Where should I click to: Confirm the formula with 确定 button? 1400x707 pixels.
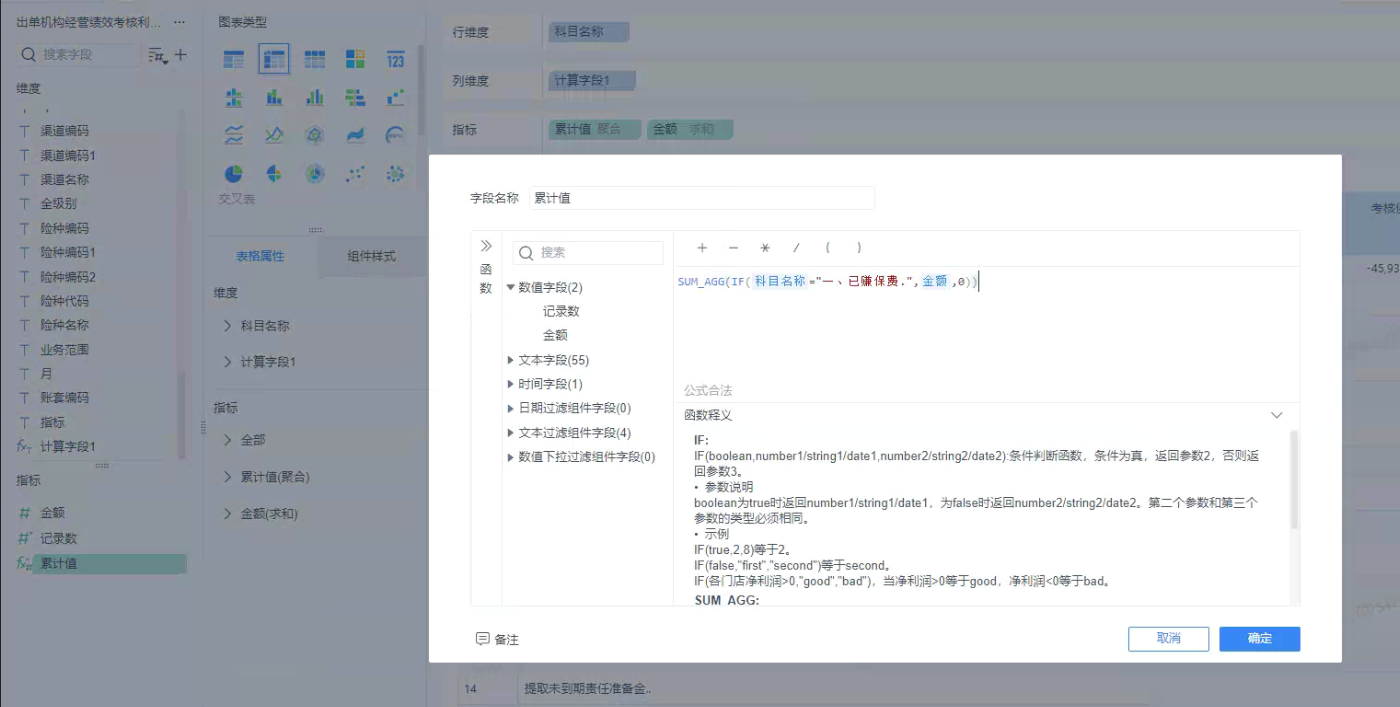(1259, 638)
